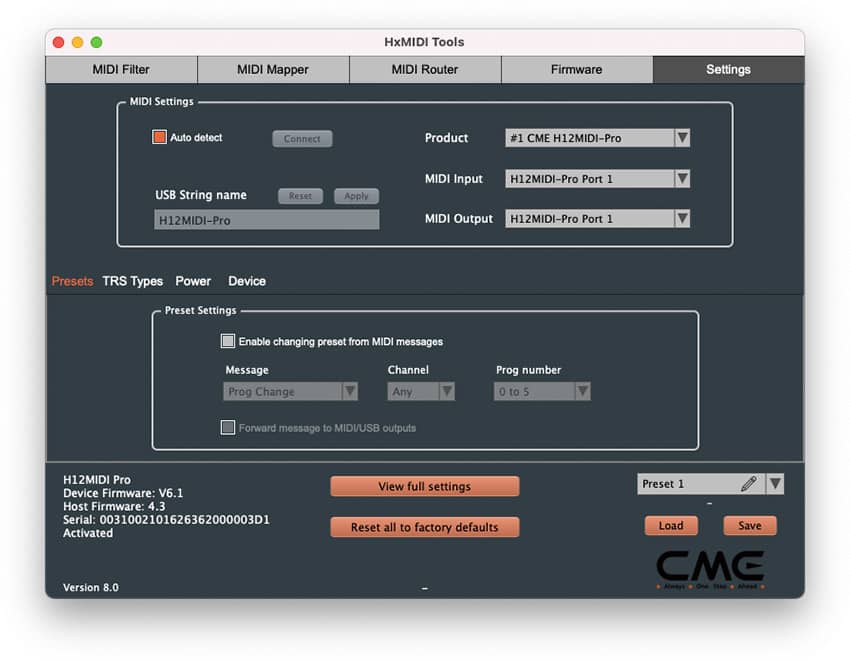
Task: Open the Power settings section
Action: click(192, 281)
